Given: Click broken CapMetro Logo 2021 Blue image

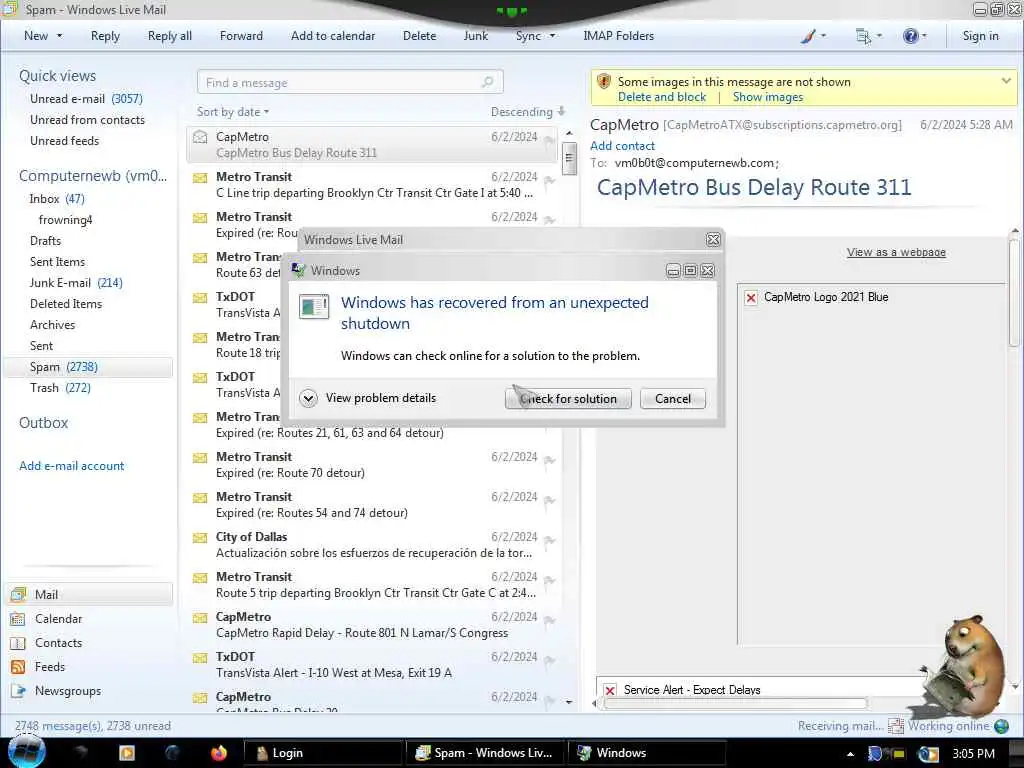Looking at the screenshot, I should point(751,298).
